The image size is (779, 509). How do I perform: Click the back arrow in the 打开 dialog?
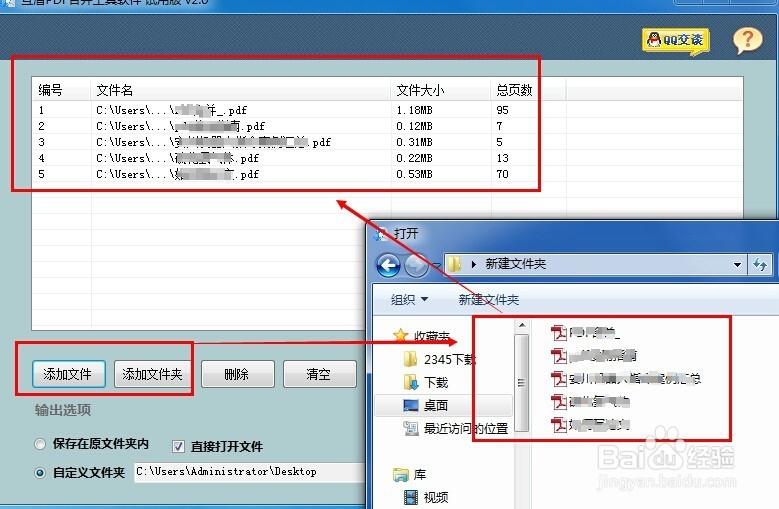389,265
